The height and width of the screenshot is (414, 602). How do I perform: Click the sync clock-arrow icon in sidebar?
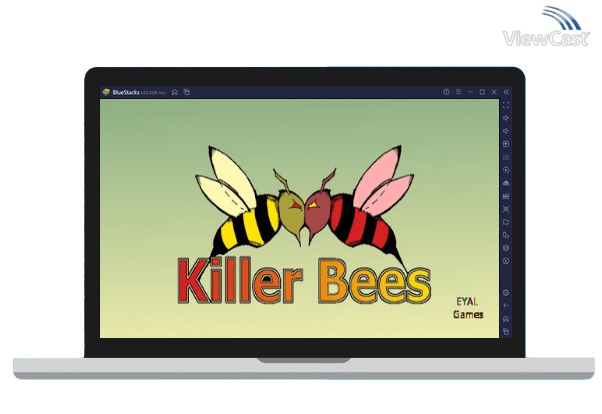click(506, 261)
